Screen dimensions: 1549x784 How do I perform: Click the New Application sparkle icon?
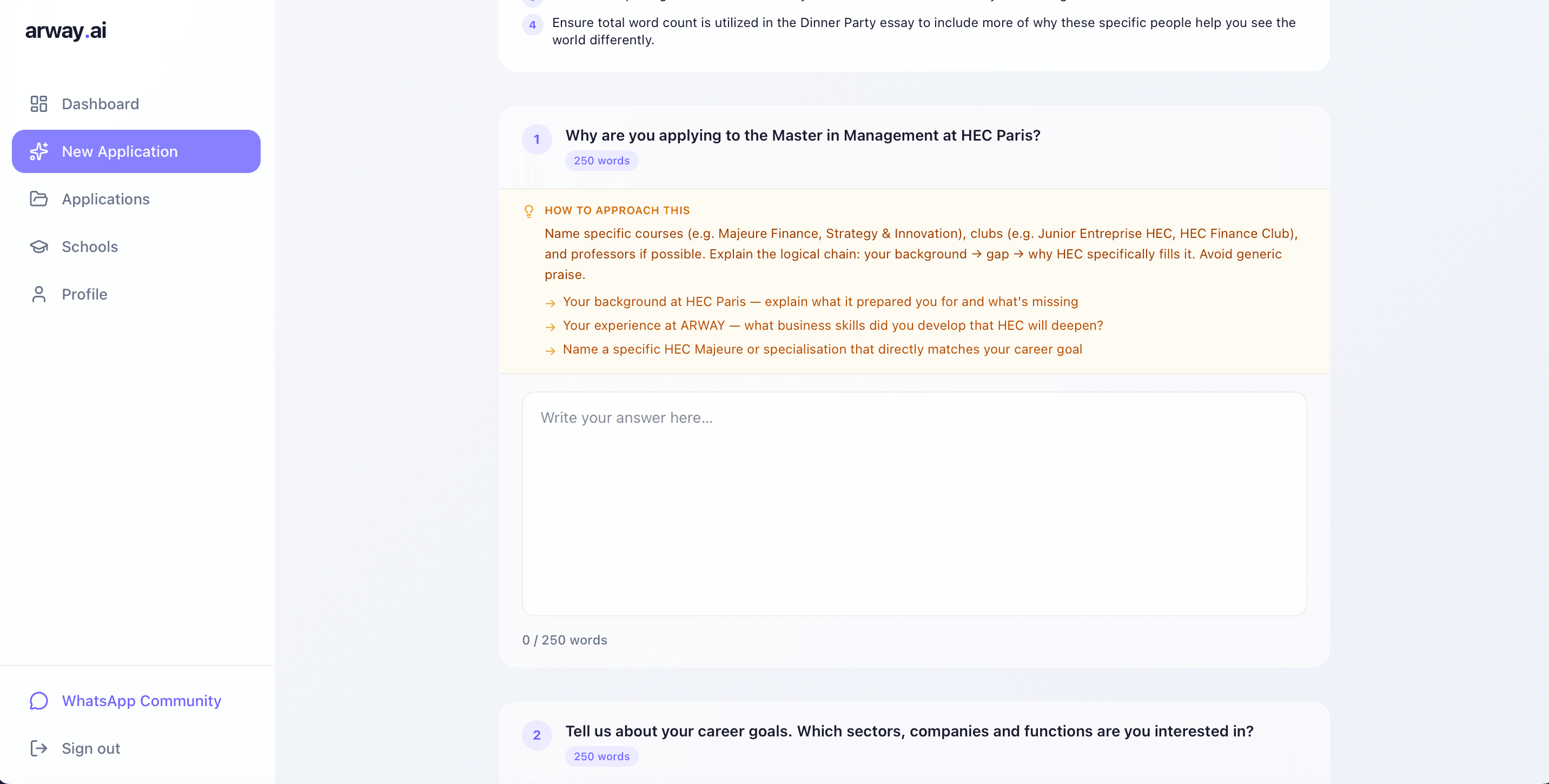(x=39, y=151)
